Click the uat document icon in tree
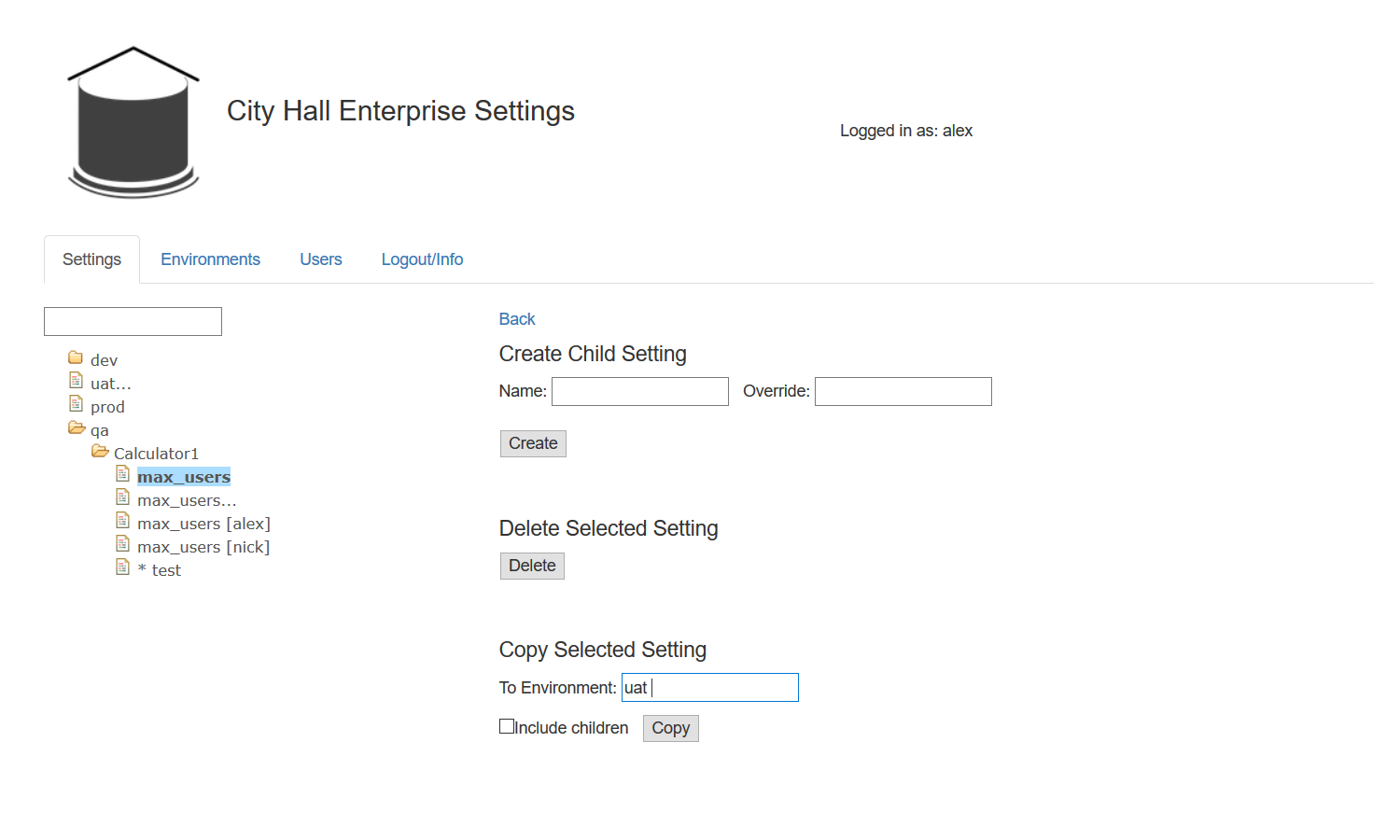The width and height of the screenshot is (1400, 840). (x=77, y=381)
